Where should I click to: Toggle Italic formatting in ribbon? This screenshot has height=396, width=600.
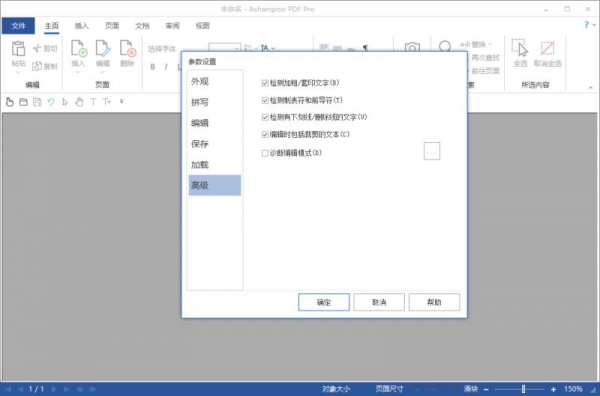[x=166, y=67]
